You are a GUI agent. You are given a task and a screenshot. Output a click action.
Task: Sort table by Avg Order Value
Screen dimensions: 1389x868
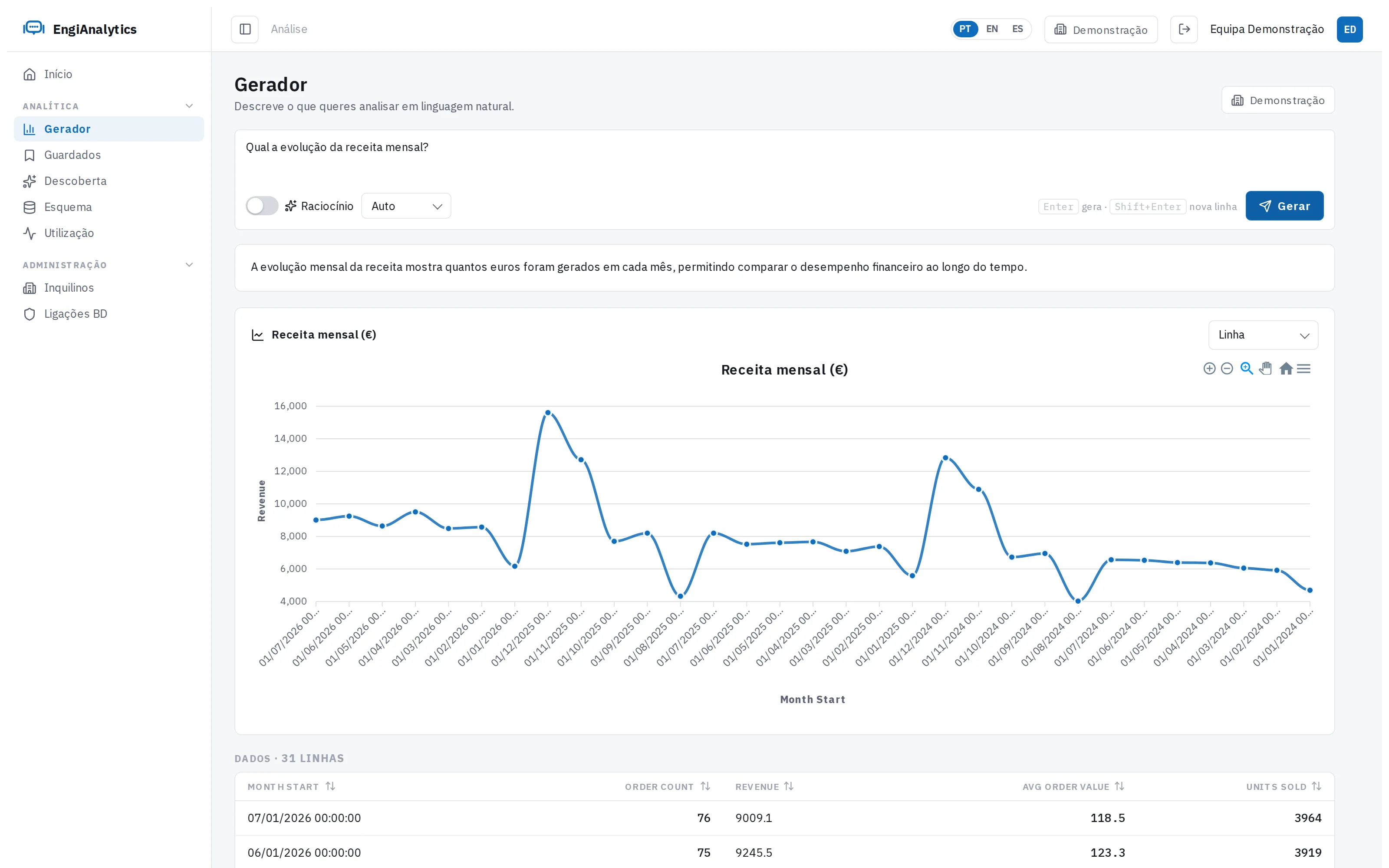pyautogui.click(x=1119, y=786)
